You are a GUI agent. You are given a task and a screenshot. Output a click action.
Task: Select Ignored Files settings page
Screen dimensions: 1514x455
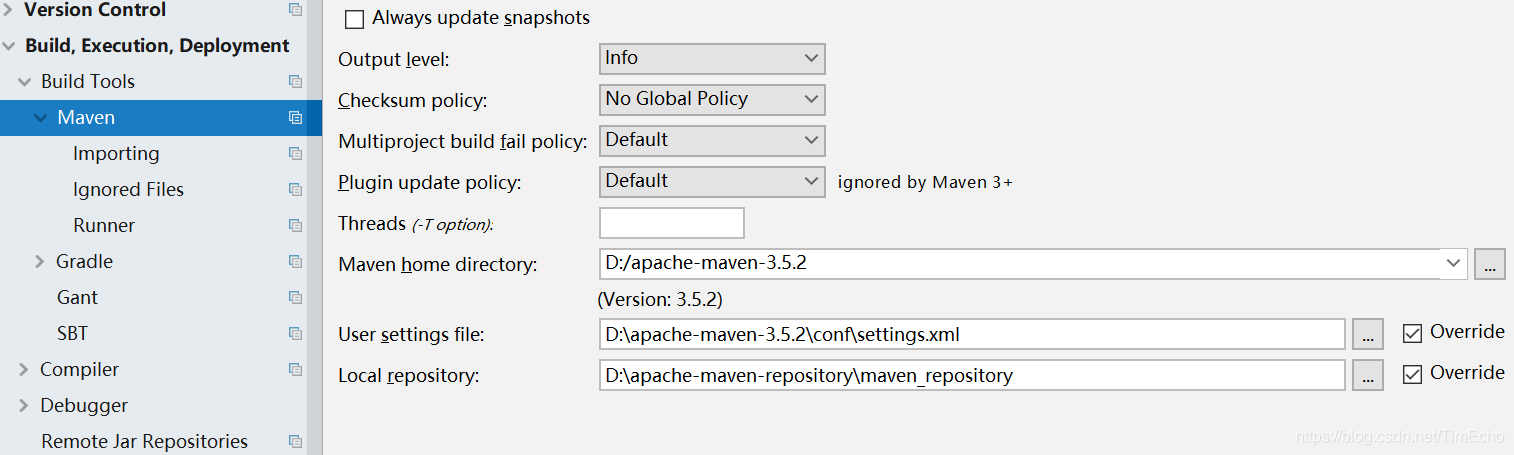[128, 189]
